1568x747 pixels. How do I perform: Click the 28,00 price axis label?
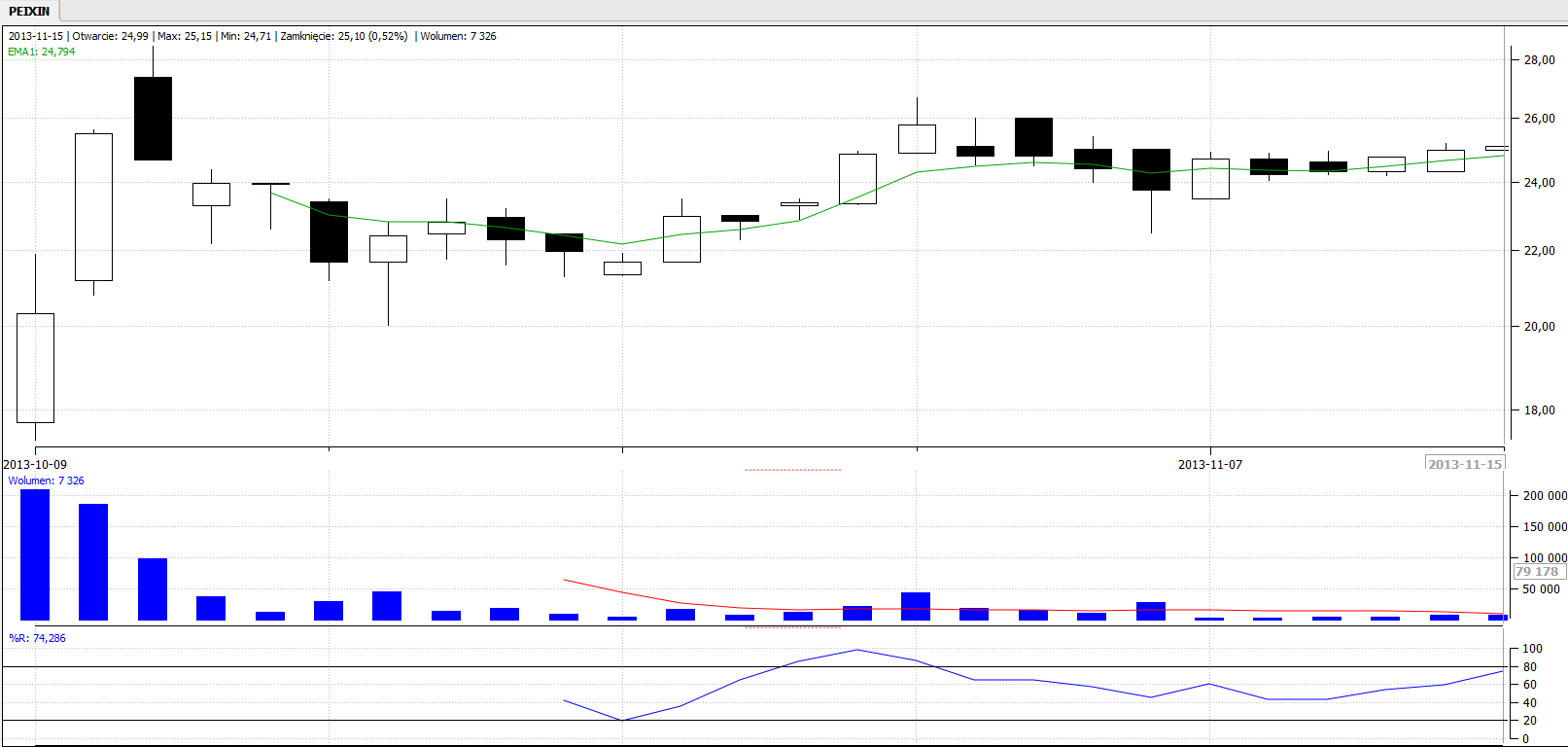coord(1539,60)
